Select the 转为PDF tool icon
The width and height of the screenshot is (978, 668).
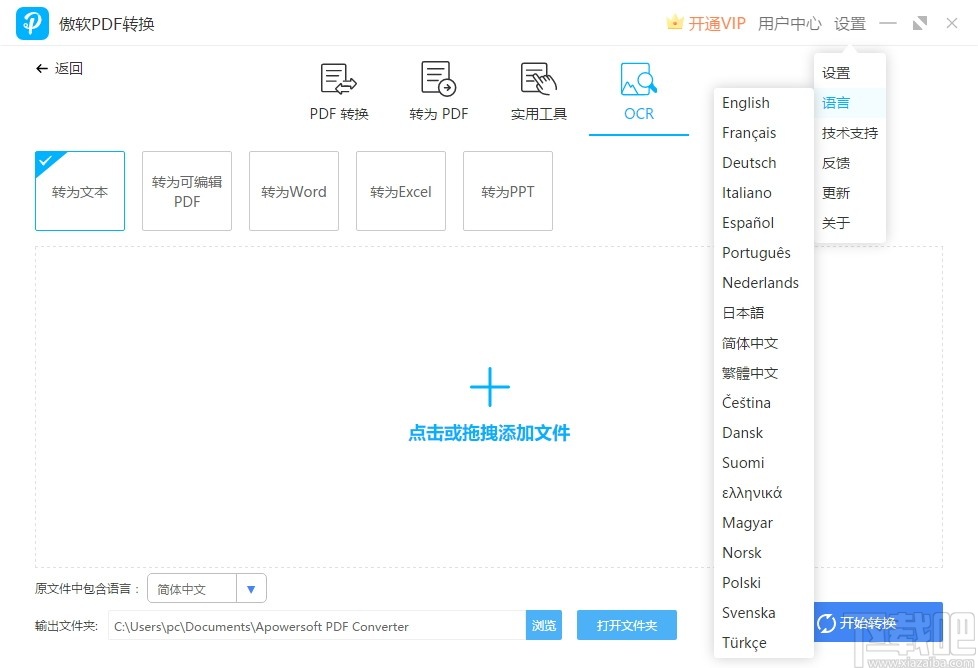(437, 90)
